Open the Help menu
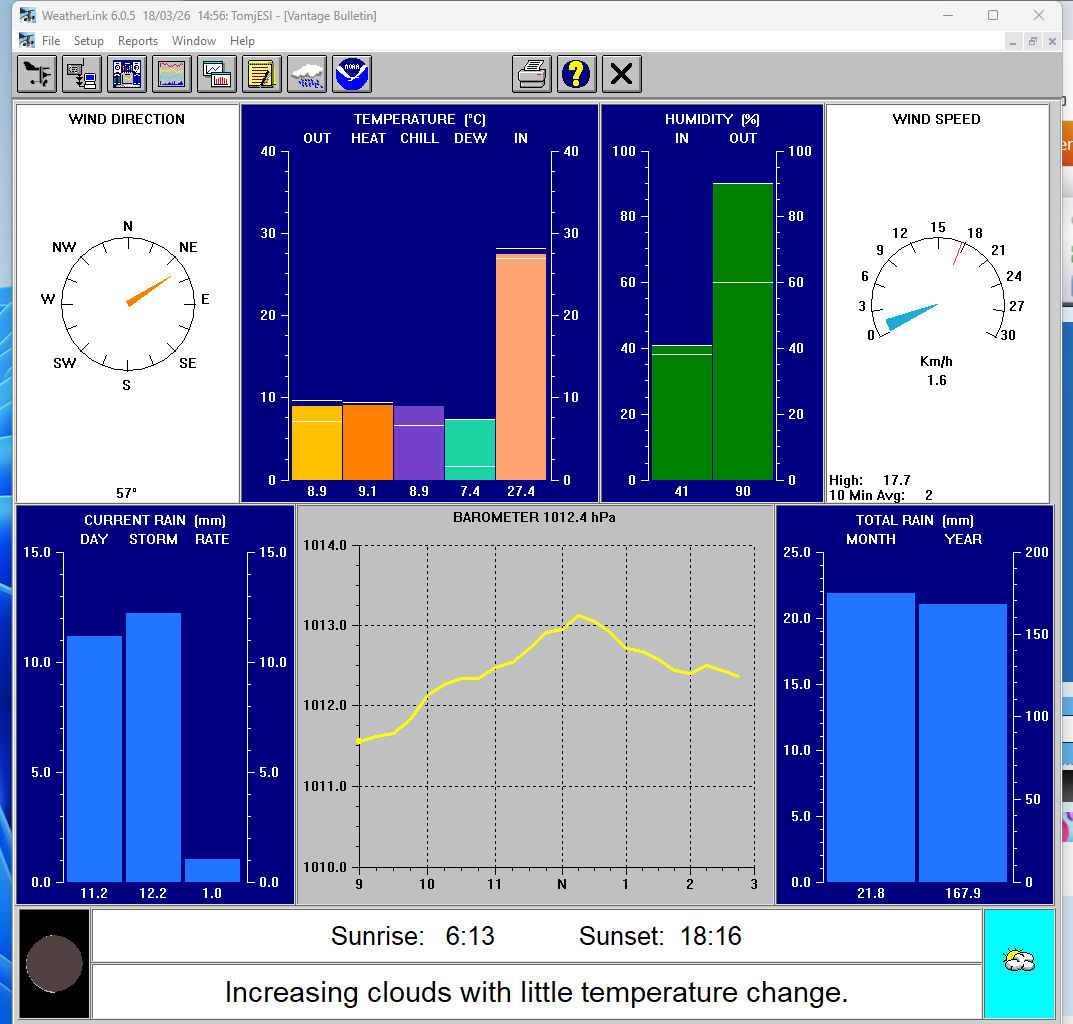 242,41
